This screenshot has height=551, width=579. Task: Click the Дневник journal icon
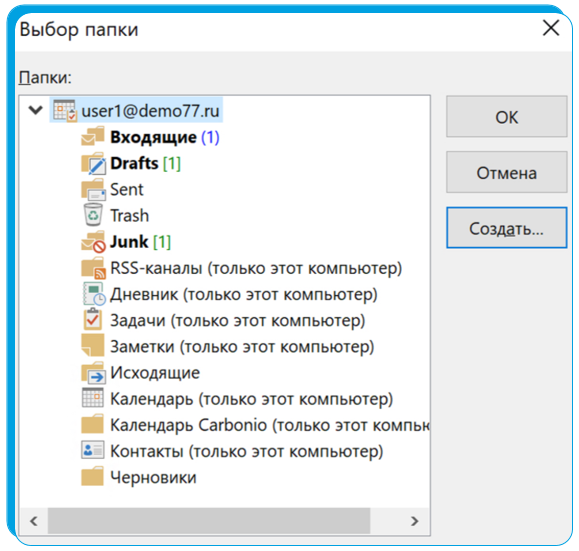click(94, 294)
